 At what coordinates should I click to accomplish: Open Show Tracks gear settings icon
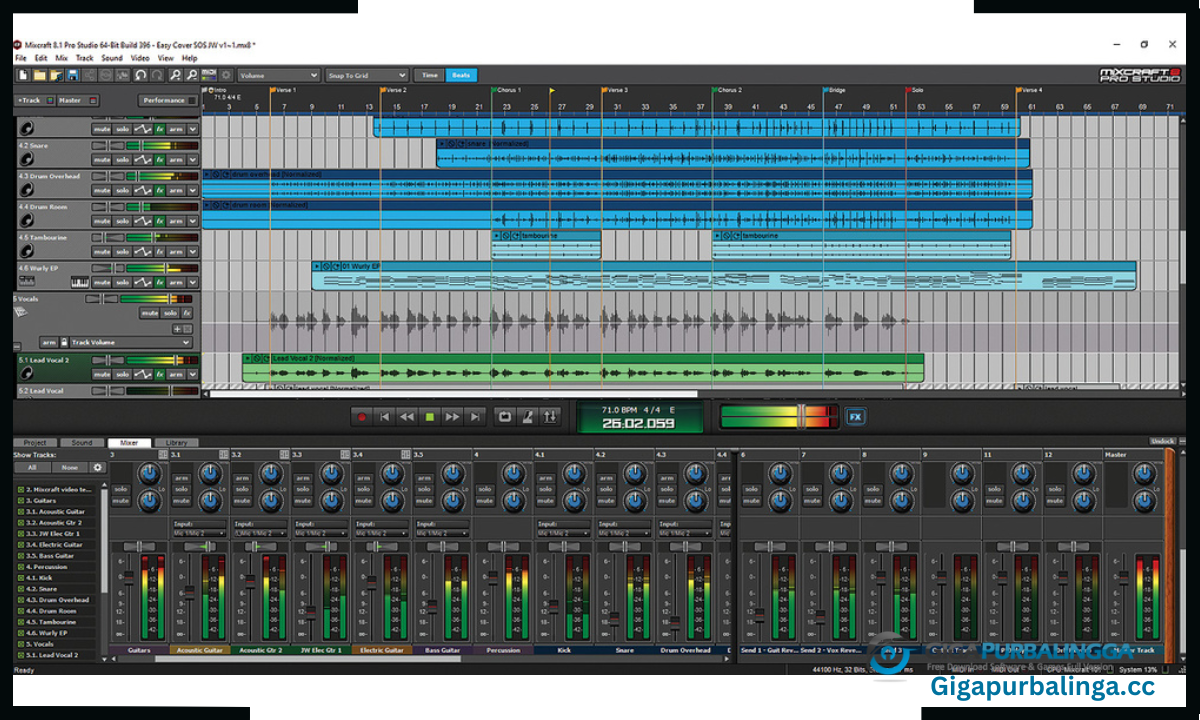[98, 468]
